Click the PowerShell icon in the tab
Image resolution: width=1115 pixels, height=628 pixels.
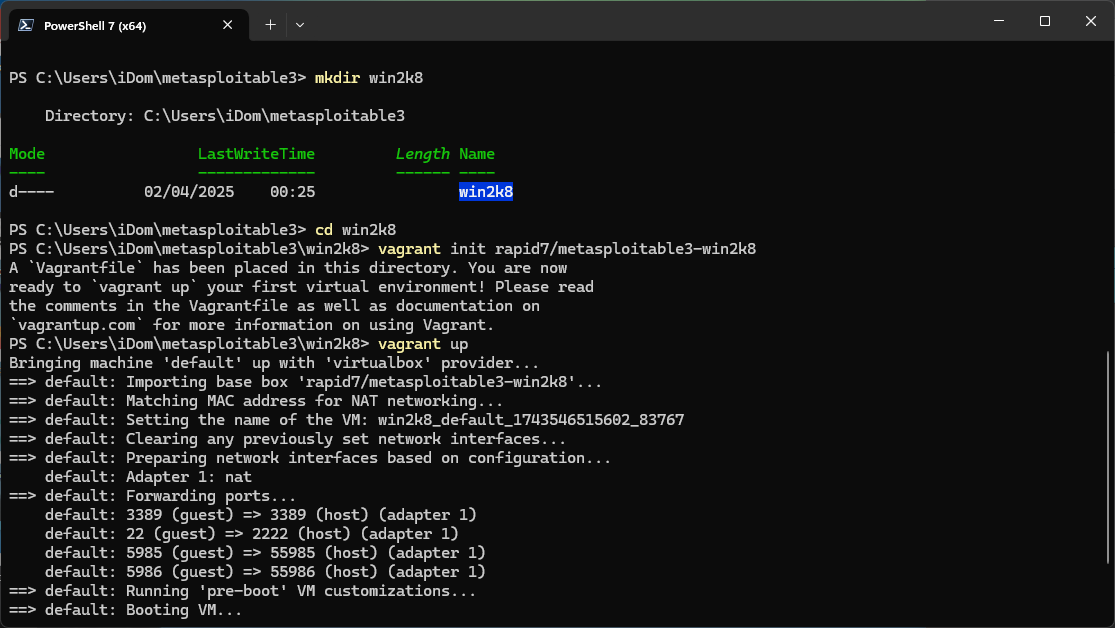(x=28, y=26)
